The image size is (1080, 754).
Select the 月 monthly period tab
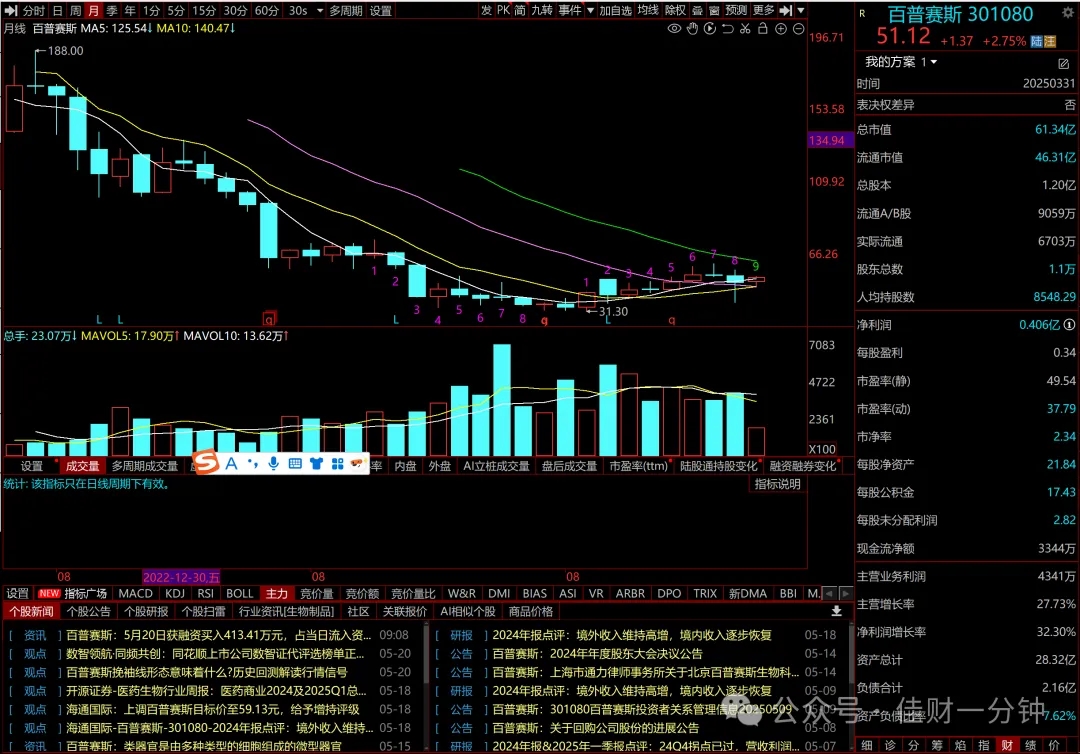click(93, 10)
